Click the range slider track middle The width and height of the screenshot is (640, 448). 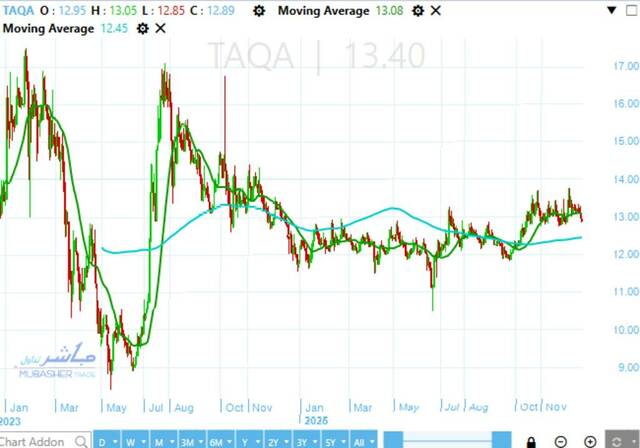(447, 440)
